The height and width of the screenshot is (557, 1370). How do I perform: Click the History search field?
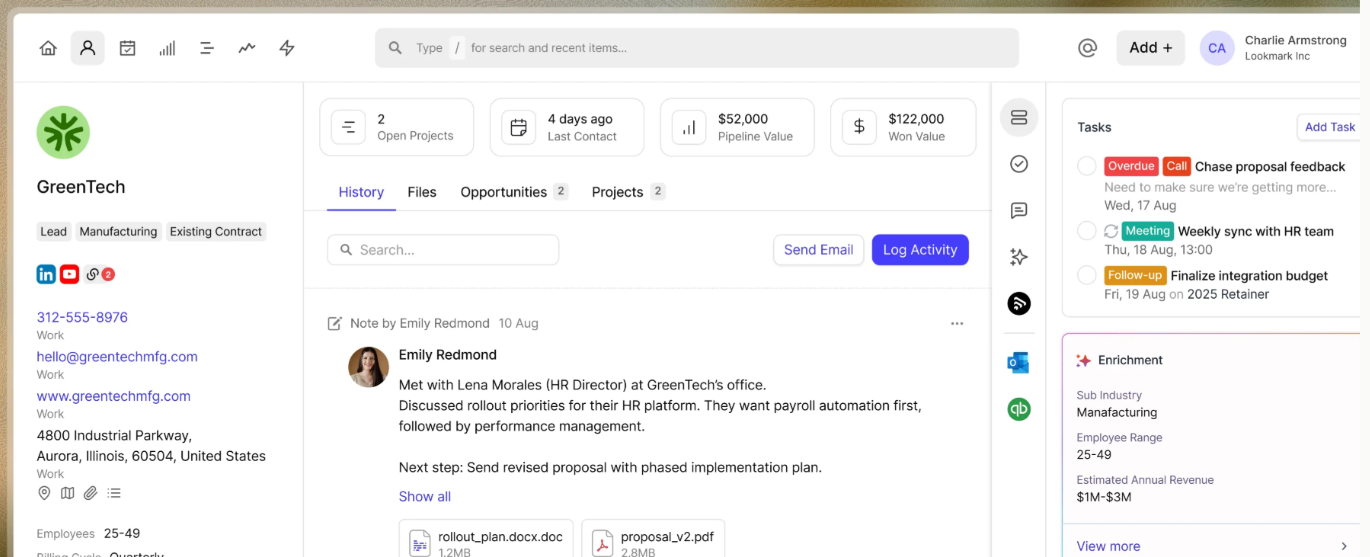tap(443, 250)
